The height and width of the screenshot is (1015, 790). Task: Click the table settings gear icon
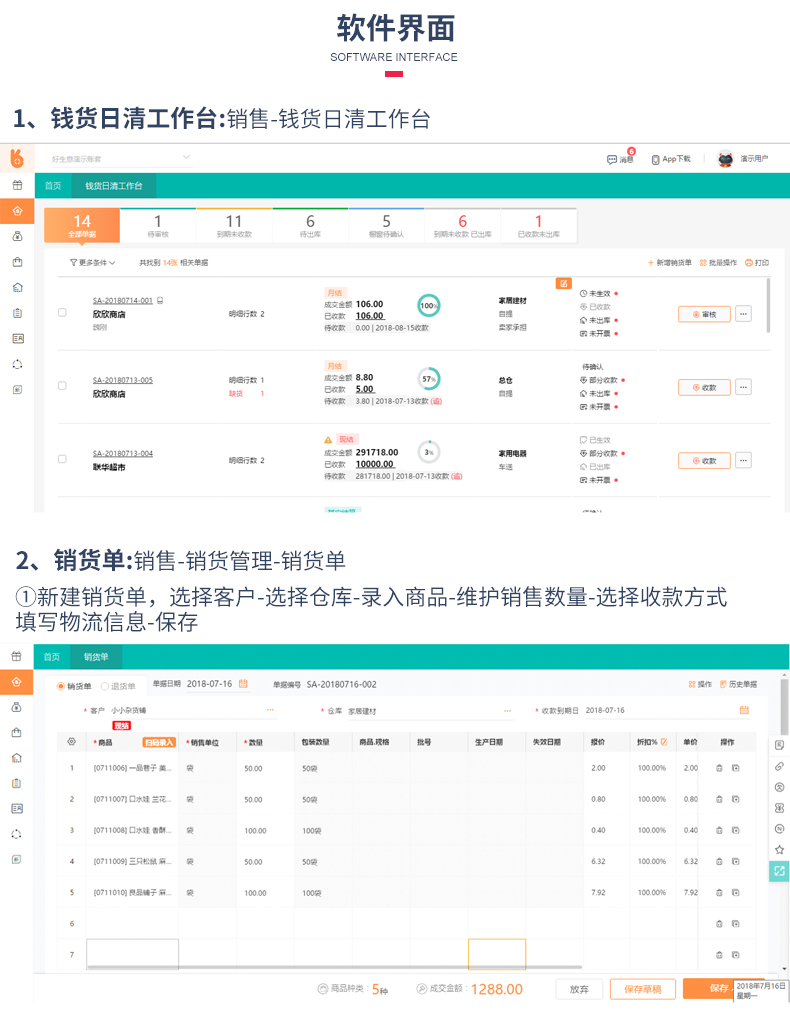pyautogui.click(x=71, y=742)
